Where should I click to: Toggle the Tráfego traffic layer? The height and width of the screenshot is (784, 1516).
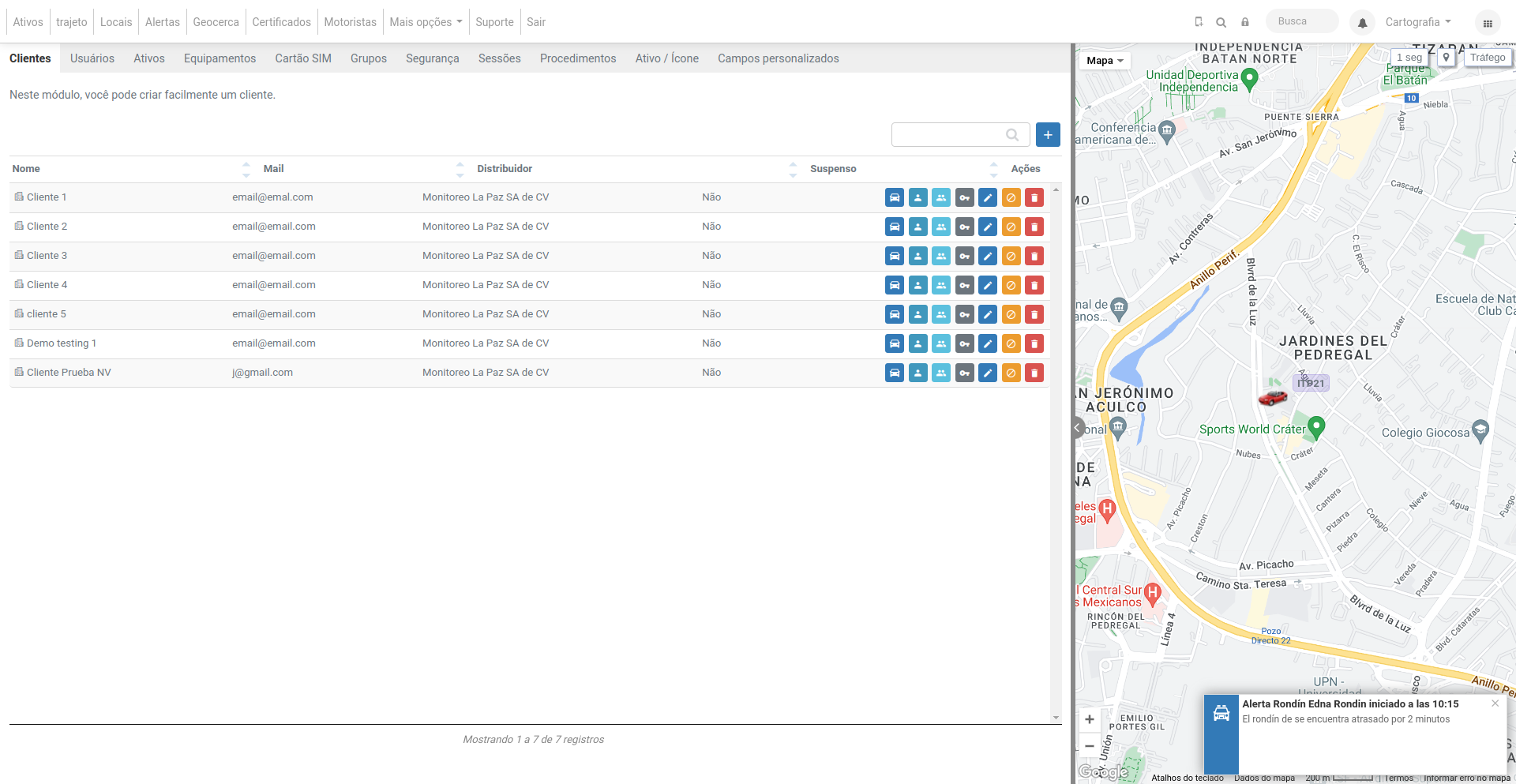pos(1488,58)
